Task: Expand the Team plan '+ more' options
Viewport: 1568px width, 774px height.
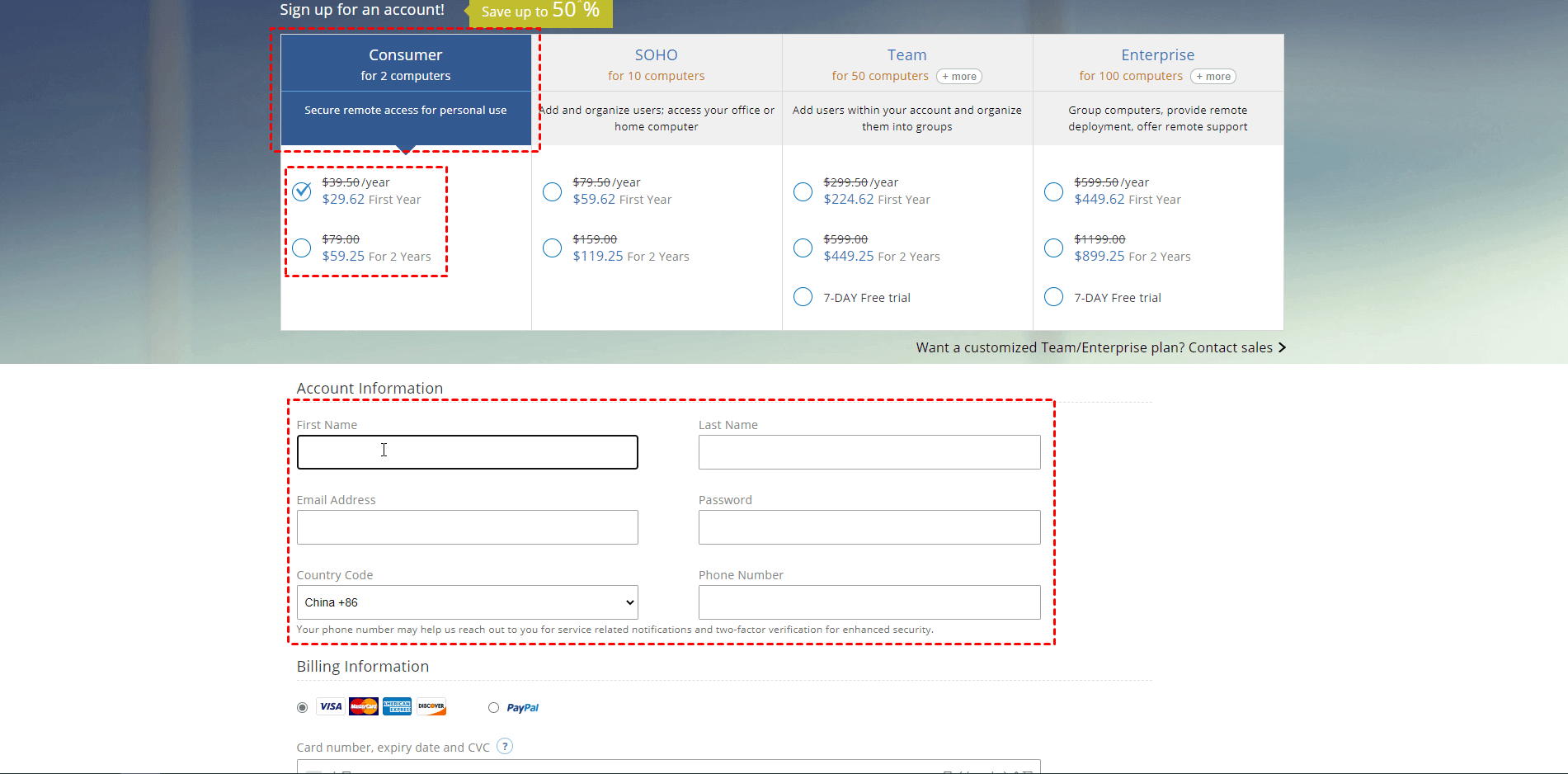Action: click(959, 77)
